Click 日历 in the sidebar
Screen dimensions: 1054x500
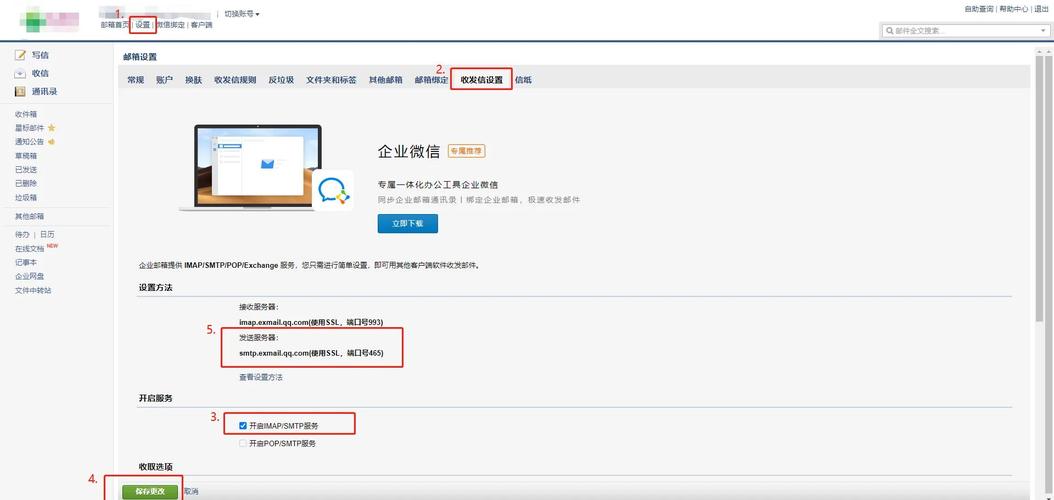[x=47, y=235]
